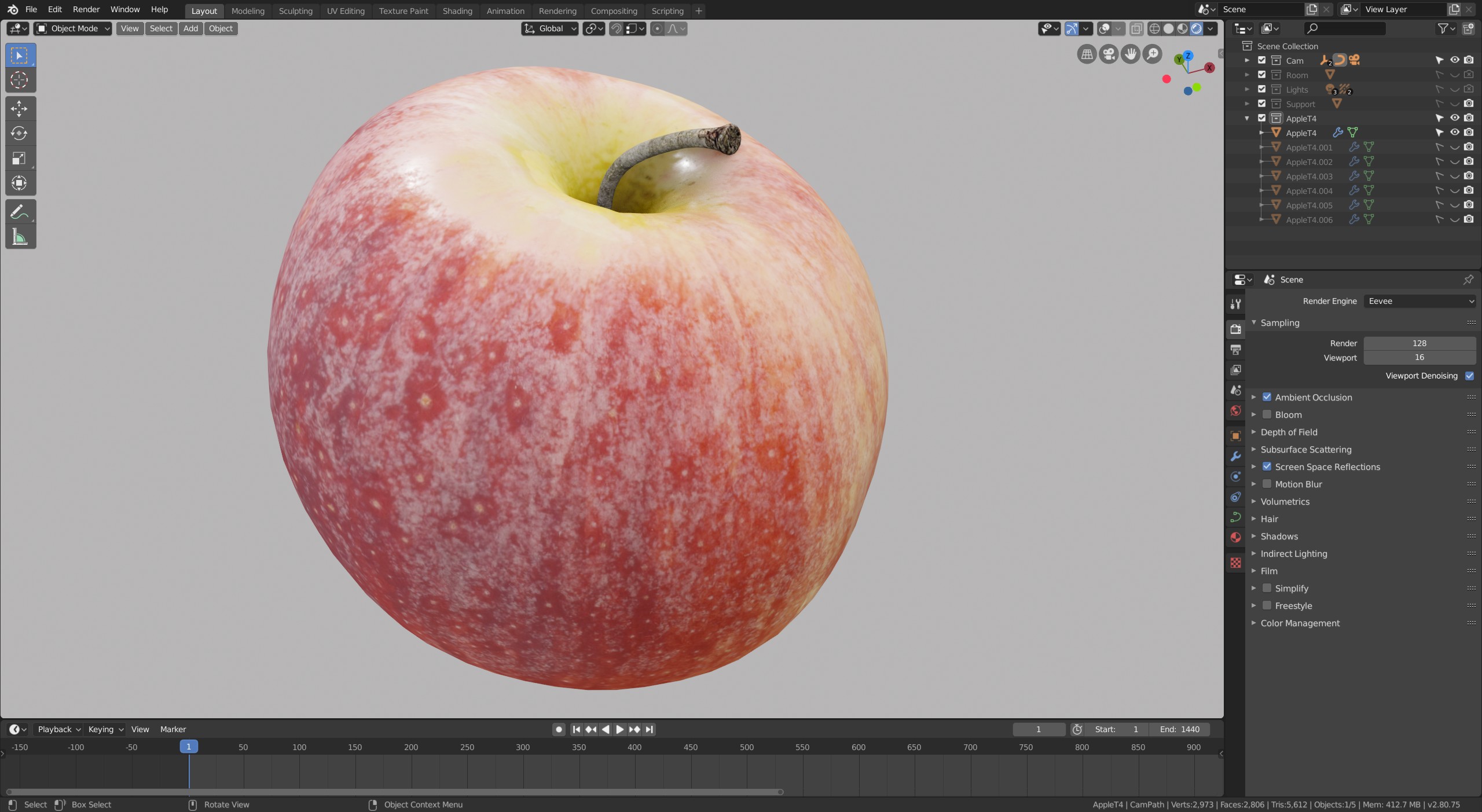
Task: Hide the AppleT4 collection using its eye icon
Action: [1454, 118]
